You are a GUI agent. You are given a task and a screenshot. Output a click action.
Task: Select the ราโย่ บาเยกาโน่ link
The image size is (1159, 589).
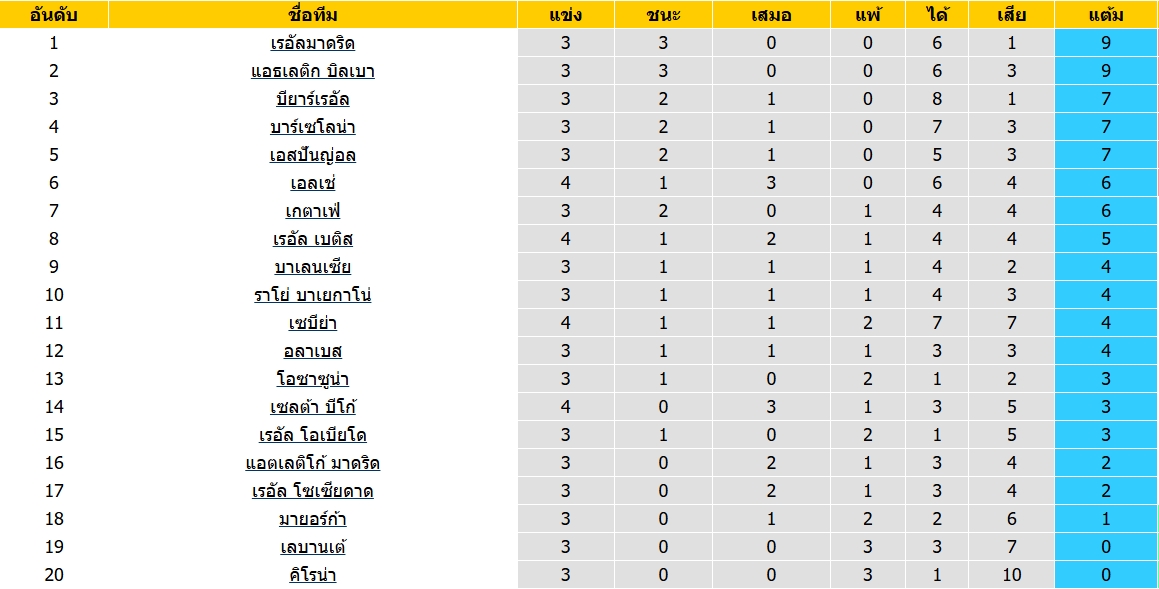coord(313,295)
